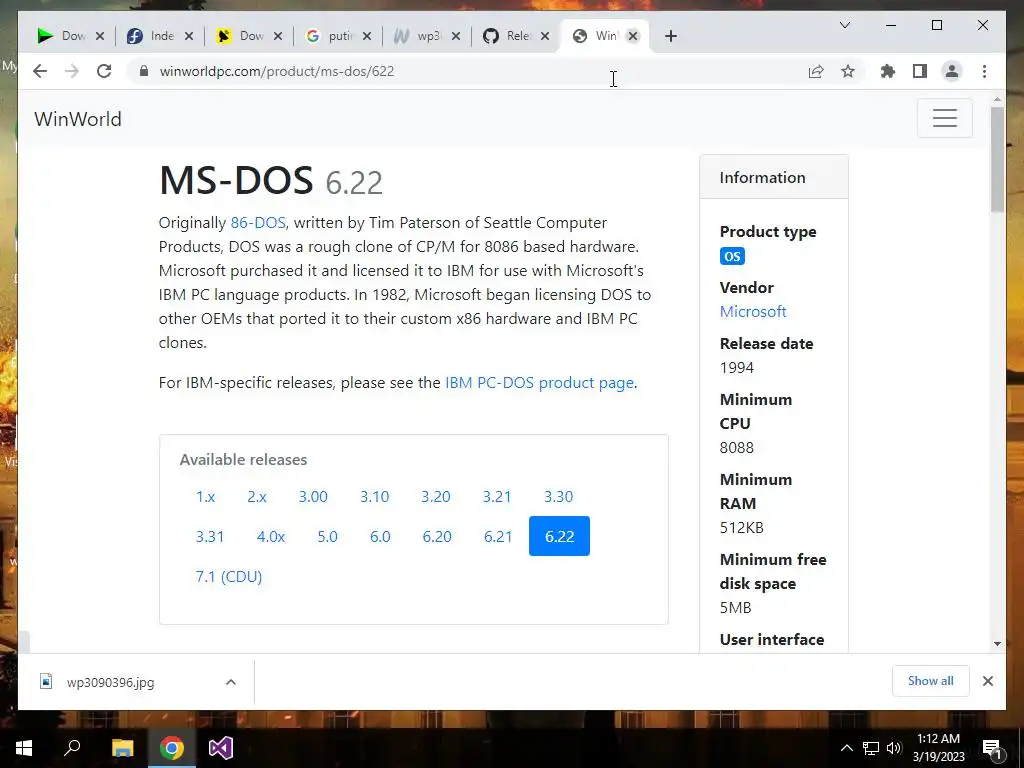The height and width of the screenshot is (768, 1024).
Task: Select release 1.x
Action: (x=206, y=496)
